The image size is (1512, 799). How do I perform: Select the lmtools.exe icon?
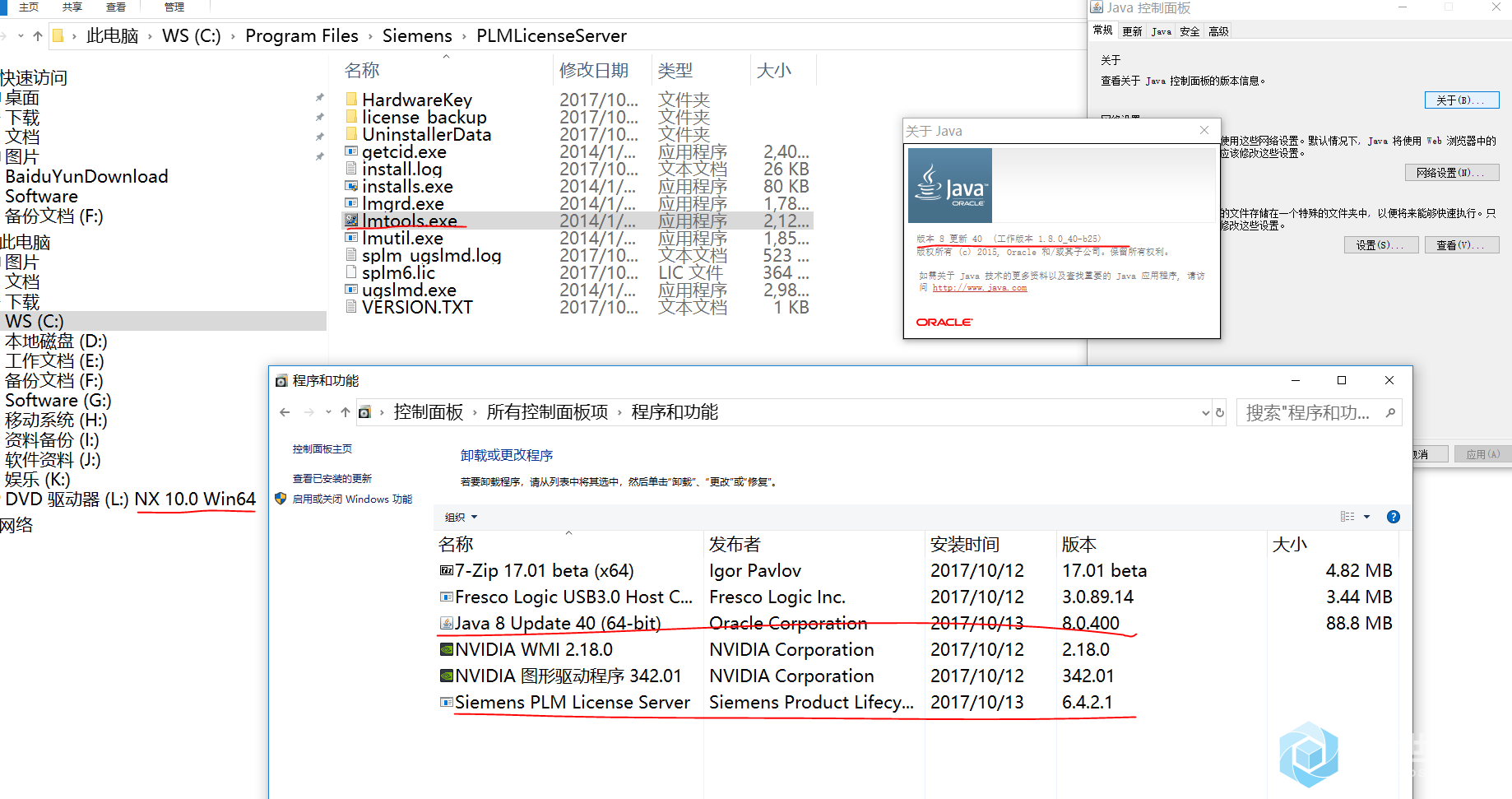(x=351, y=221)
